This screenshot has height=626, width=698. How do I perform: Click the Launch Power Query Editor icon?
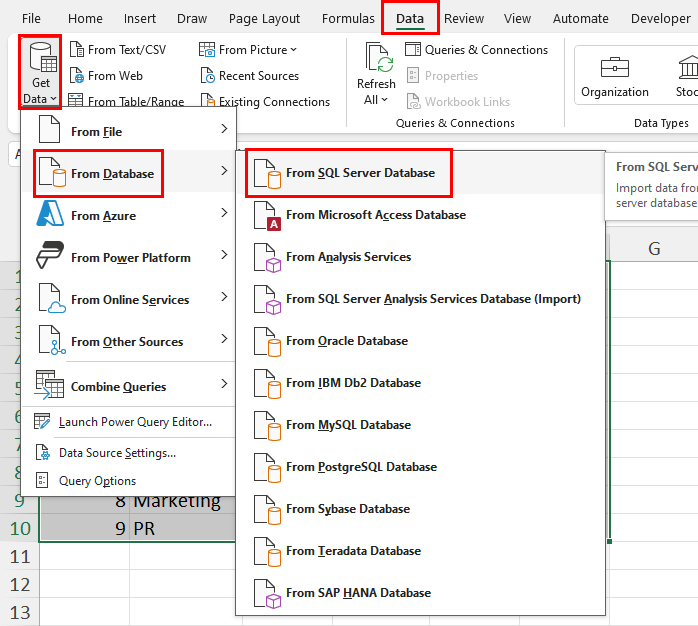(42, 421)
